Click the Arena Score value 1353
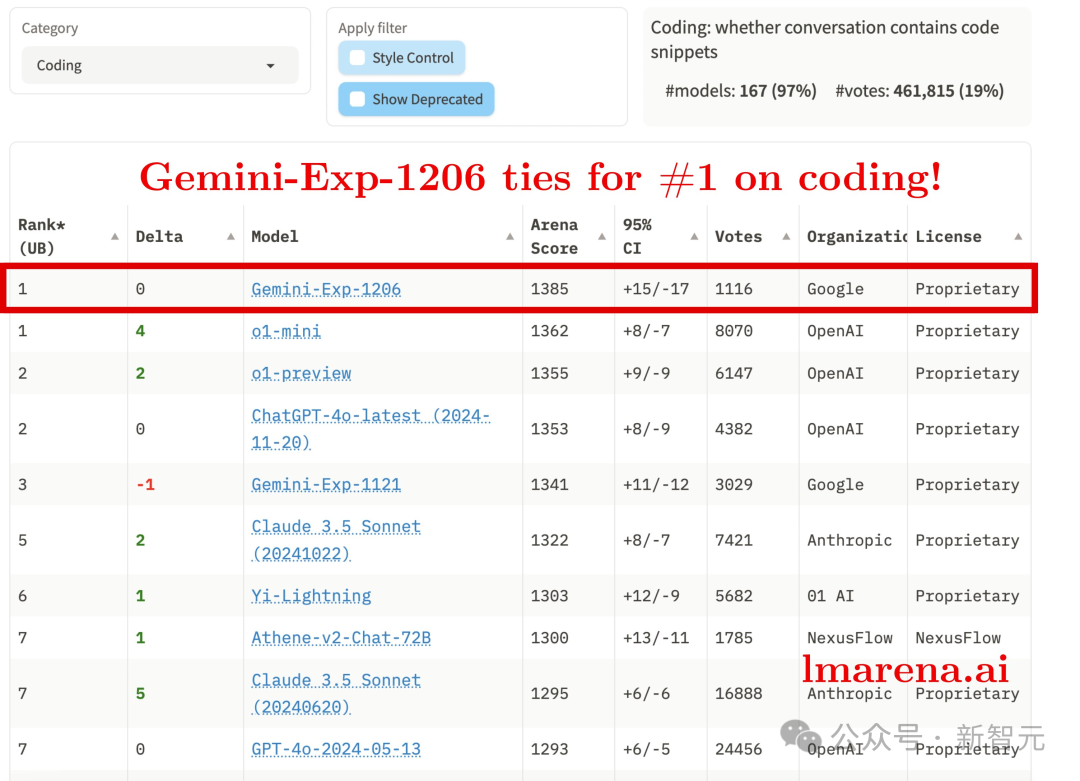 click(550, 429)
